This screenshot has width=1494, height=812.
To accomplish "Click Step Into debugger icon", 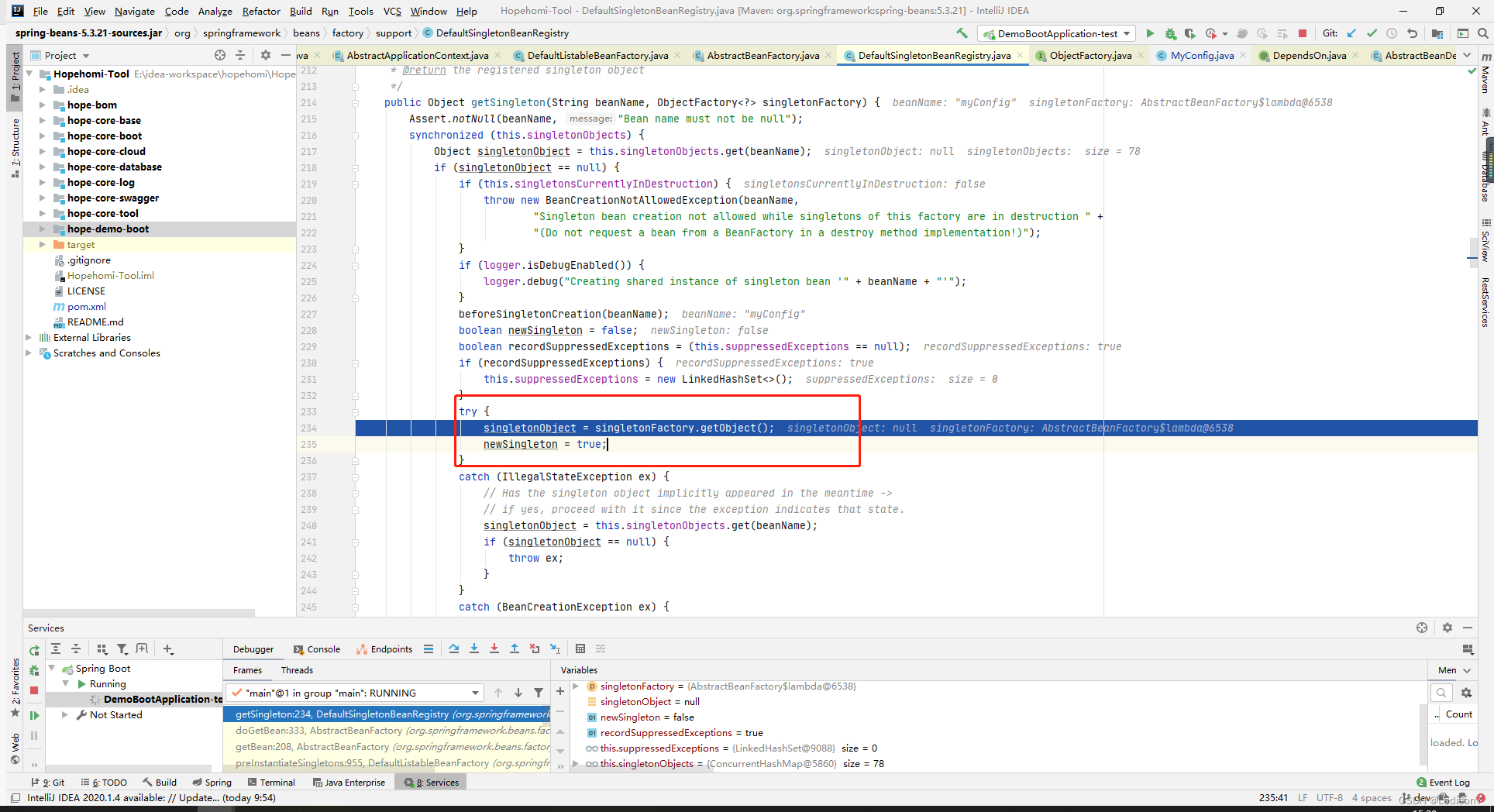I will (x=474, y=649).
